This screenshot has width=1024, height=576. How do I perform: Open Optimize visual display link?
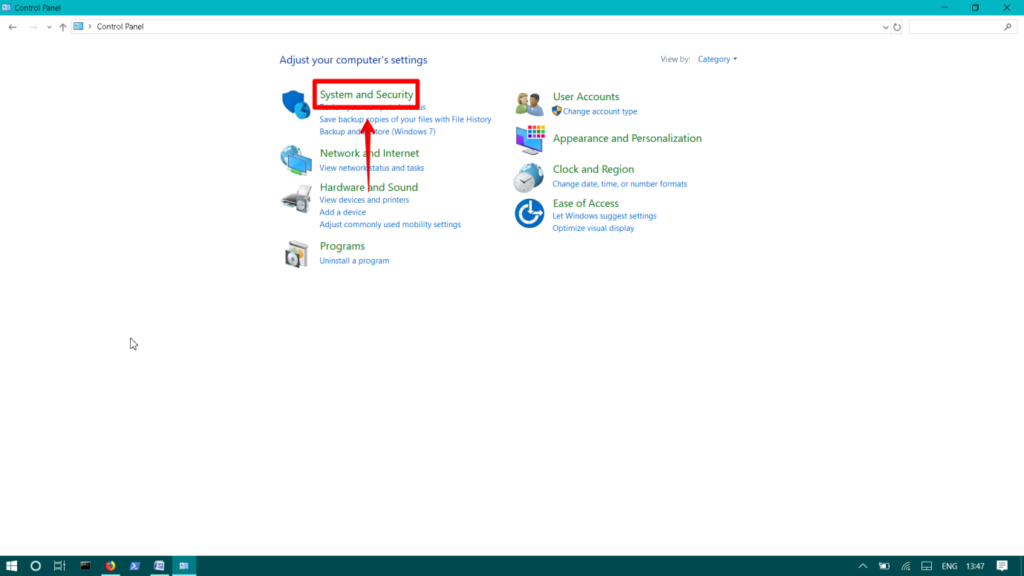[x=593, y=229]
